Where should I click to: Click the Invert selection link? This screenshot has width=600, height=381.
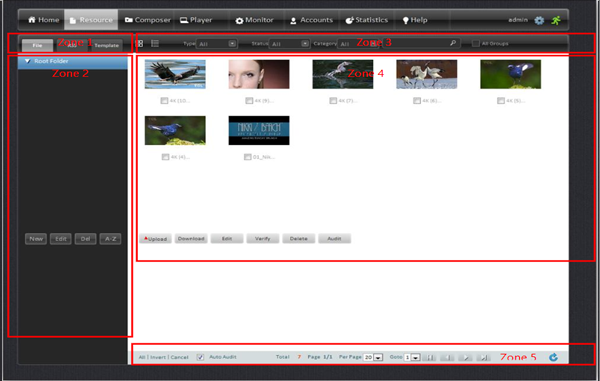coord(158,357)
